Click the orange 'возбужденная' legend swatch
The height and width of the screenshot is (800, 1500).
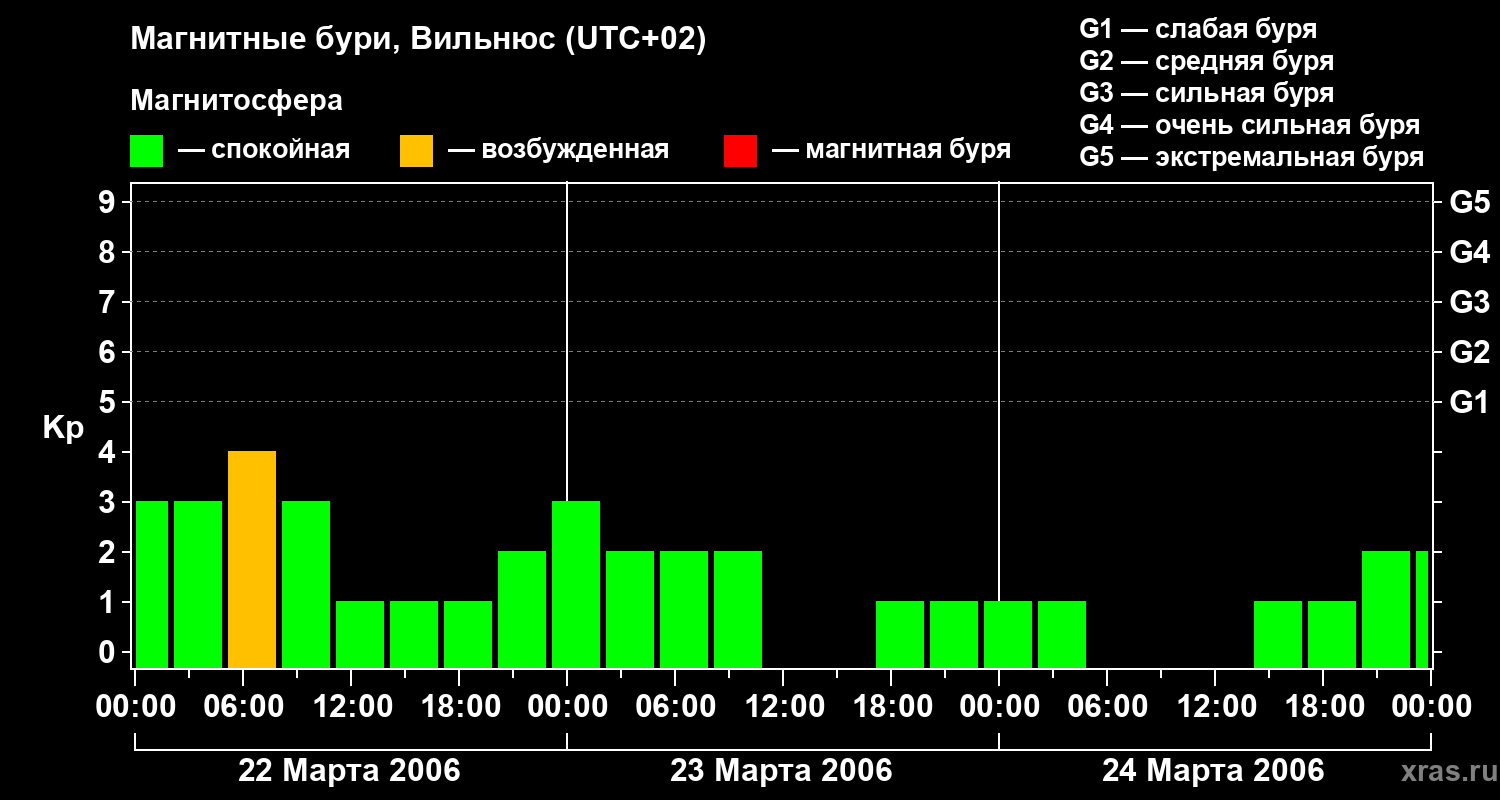pyautogui.click(x=416, y=151)
